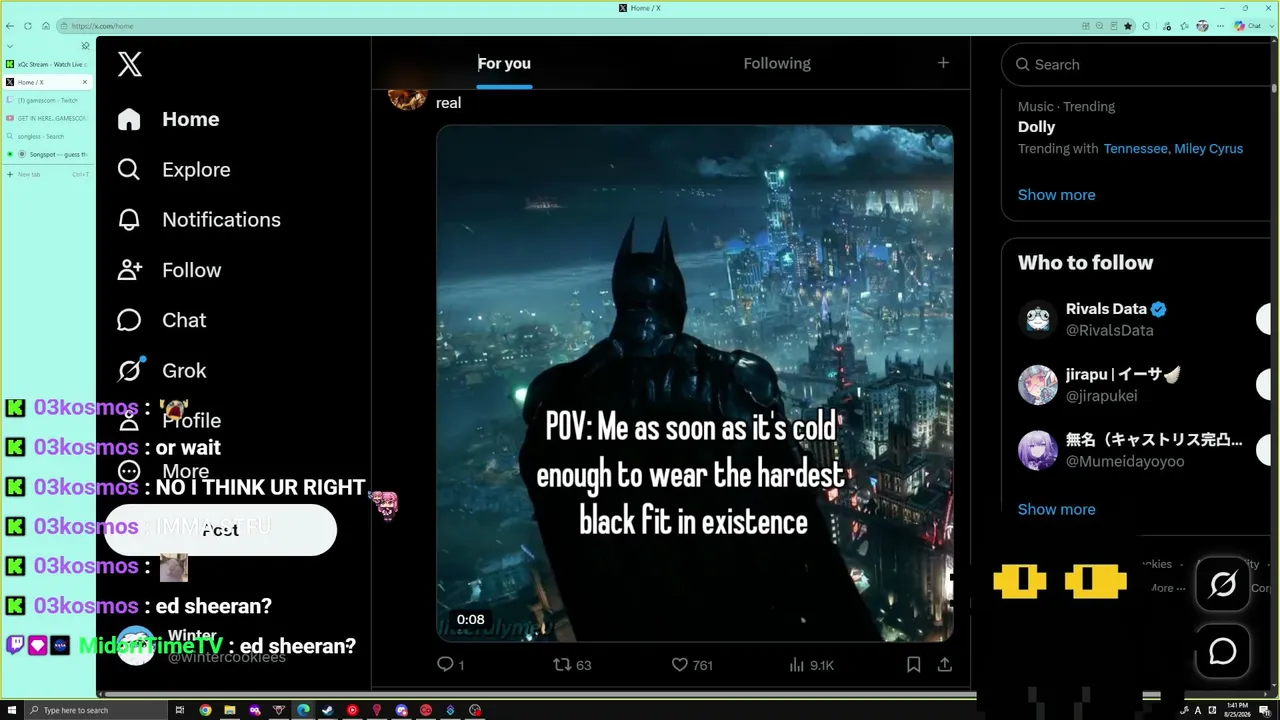The width and height of the screenshot is (1280, 720).
Task: Open Microsoft Edge from the taskbar
Action: pyautogui.click(x=303, y=710)
